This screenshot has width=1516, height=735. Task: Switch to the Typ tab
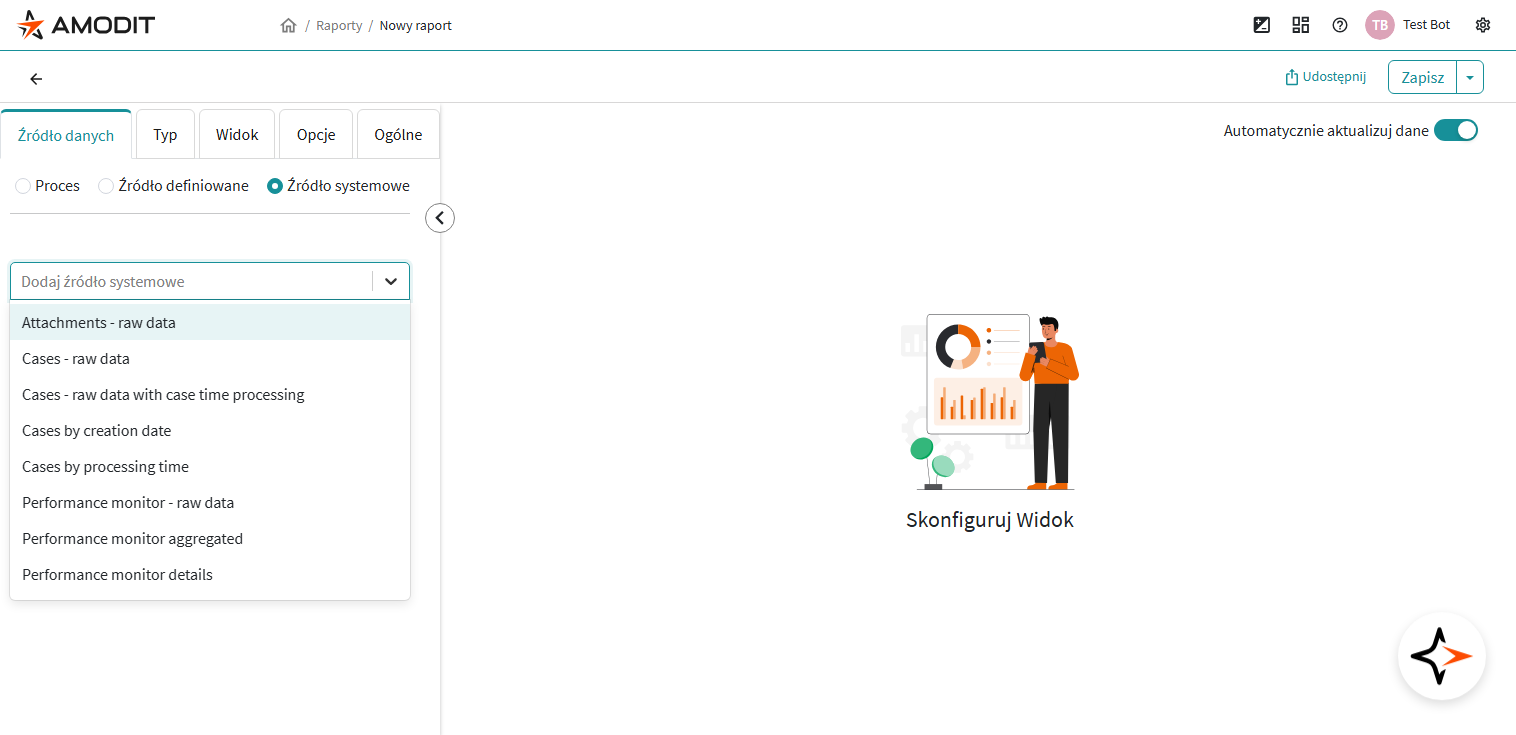(165, 135)
